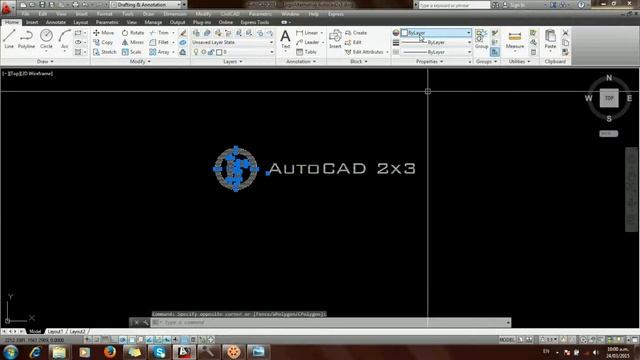Click the TOP face of the ViewCube

pos(609,98)
